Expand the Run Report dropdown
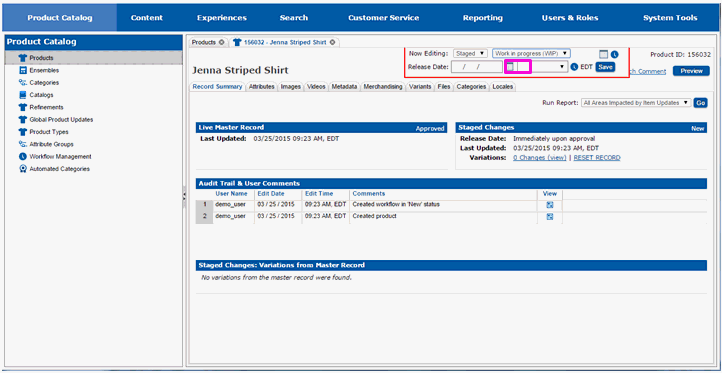Screen dimensions: 722x373 click(x=636, y=103)
